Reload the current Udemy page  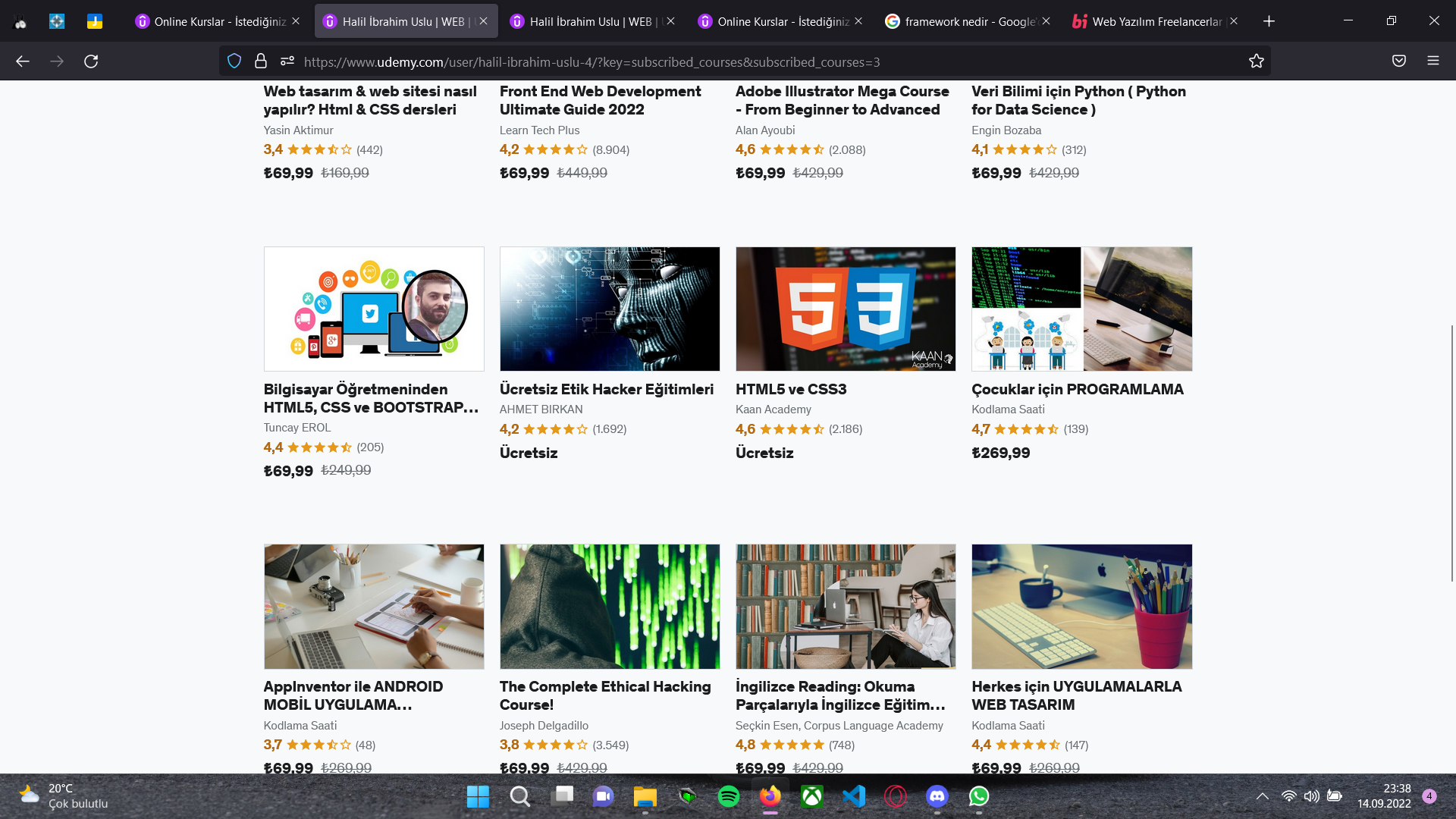[91, 61]
